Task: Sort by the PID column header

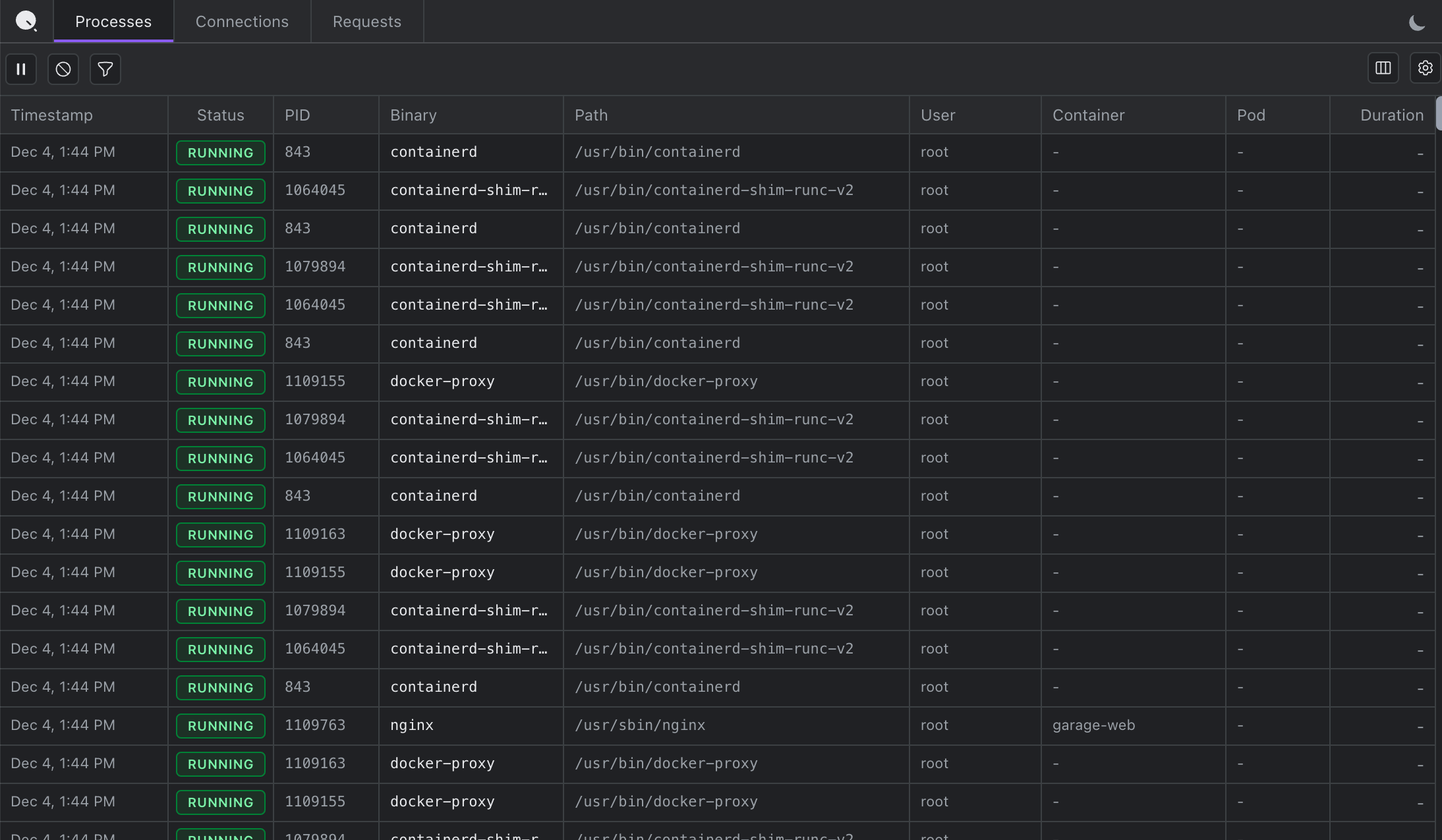Action: (x=297, y=115)
